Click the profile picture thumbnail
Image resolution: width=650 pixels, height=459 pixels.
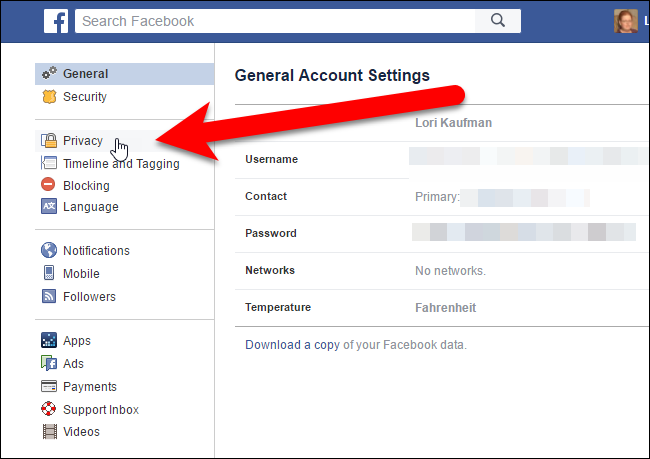625,20
